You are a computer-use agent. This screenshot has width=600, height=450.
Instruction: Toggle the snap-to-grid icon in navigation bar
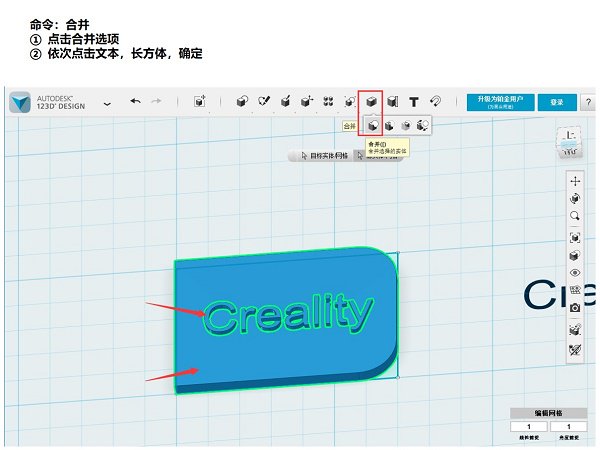coord(575,329)
